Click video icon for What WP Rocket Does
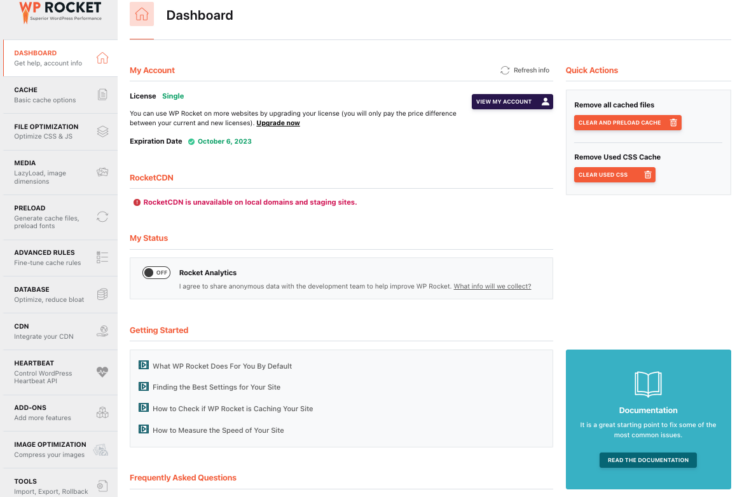 [143, 365]
